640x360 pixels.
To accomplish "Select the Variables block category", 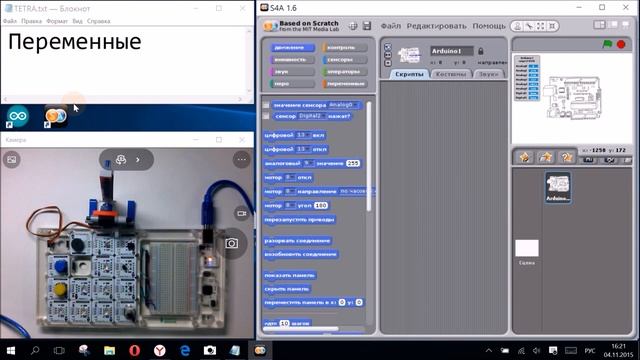I will pyautogui.click(x=344, y=84).
